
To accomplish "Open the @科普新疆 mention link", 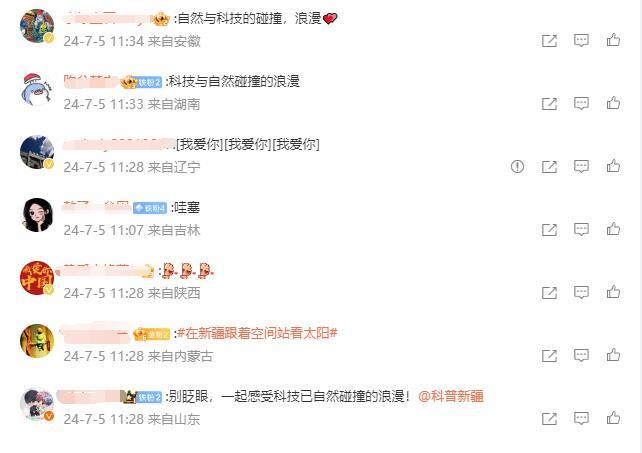I will click(451, 396).
